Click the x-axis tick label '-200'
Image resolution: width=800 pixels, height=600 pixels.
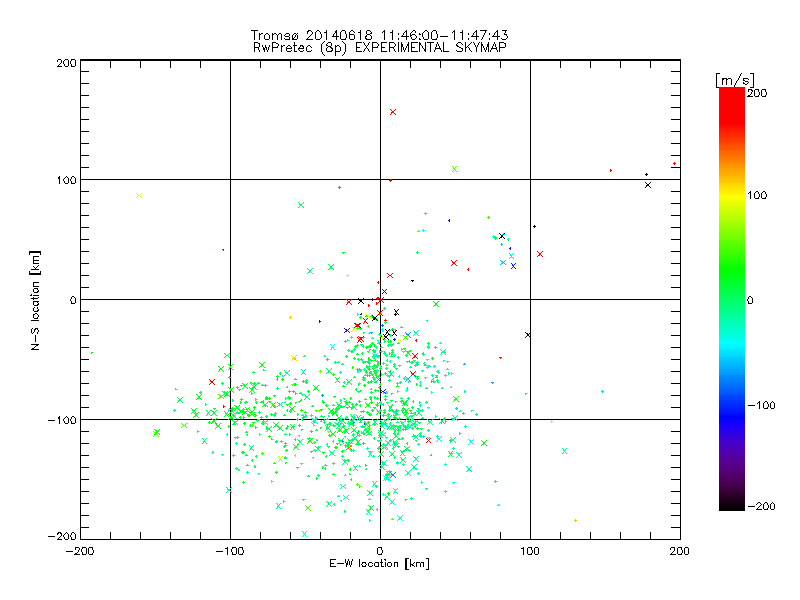[80, 551]
